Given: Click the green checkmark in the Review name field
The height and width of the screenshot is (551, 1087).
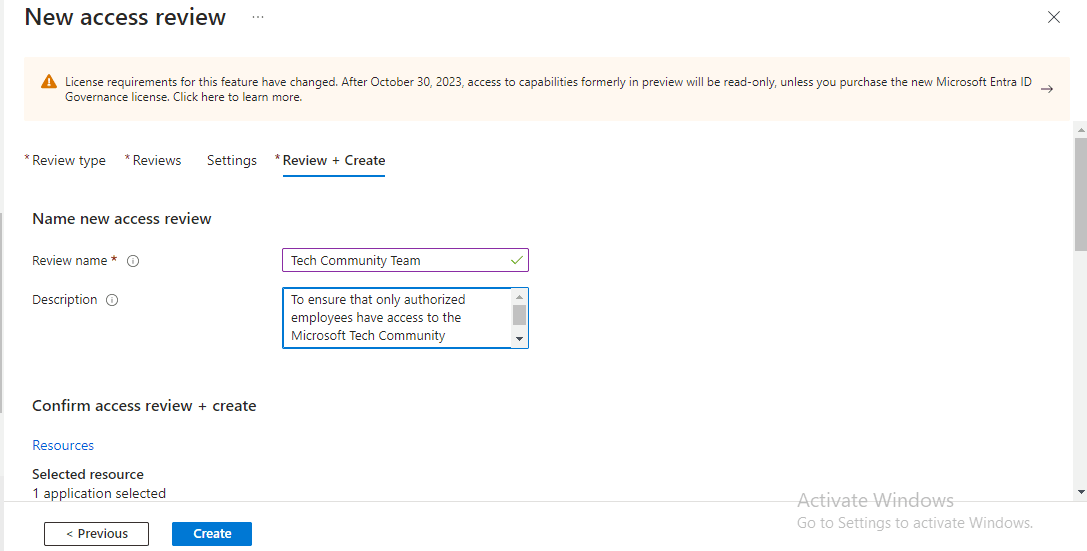Looking at the screenshot, I should (516, 260).
